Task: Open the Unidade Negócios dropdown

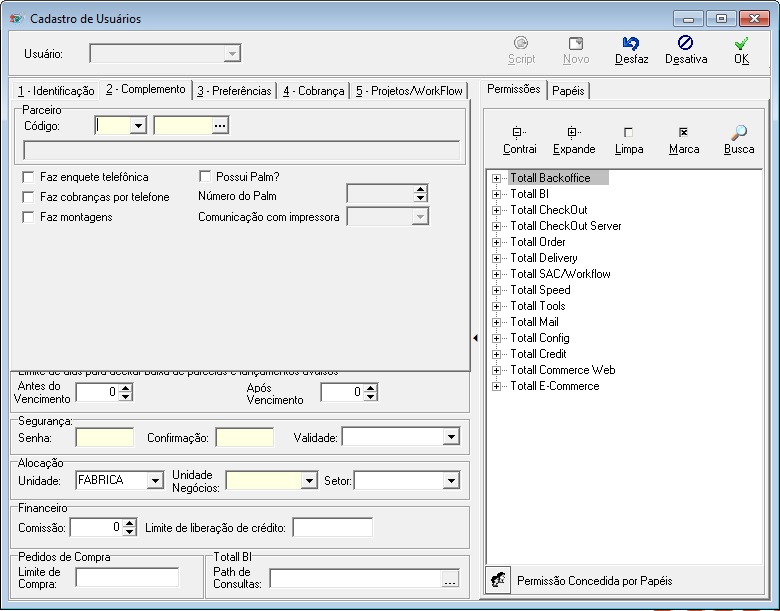Action: 309,481
